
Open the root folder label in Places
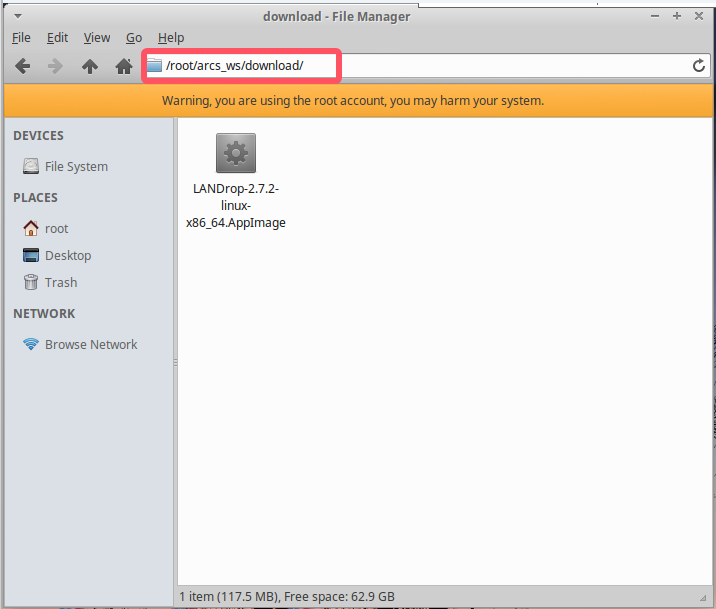pyautogui.click(x=56, y=228)
